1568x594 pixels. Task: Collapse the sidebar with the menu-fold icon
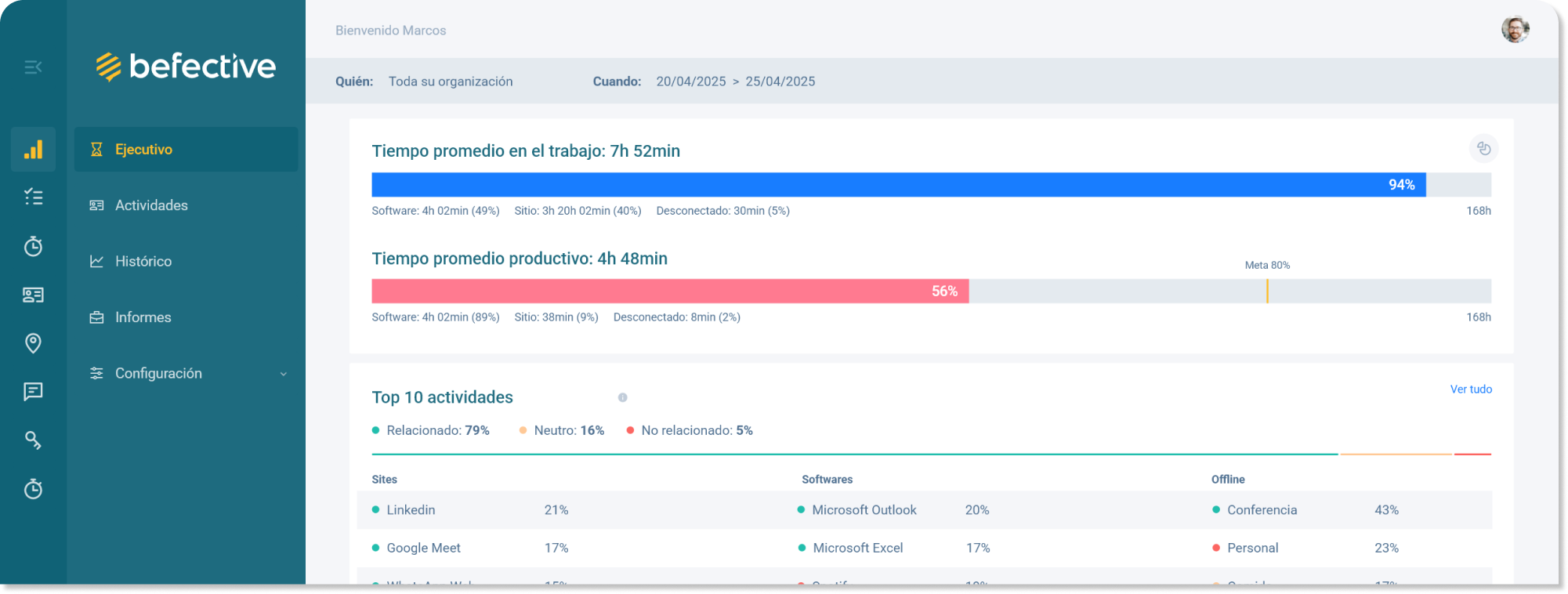point(33,67)
